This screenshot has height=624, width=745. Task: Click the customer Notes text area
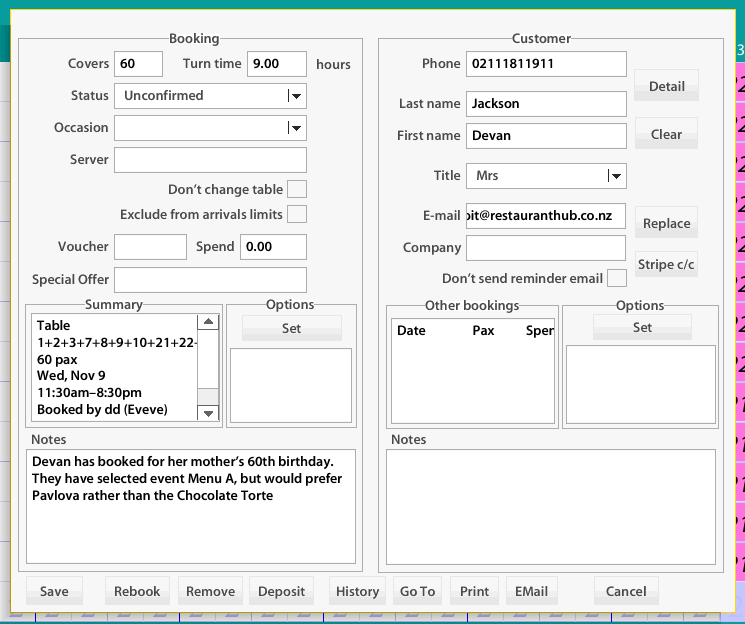pyautogui.click(x=551, y=507)
